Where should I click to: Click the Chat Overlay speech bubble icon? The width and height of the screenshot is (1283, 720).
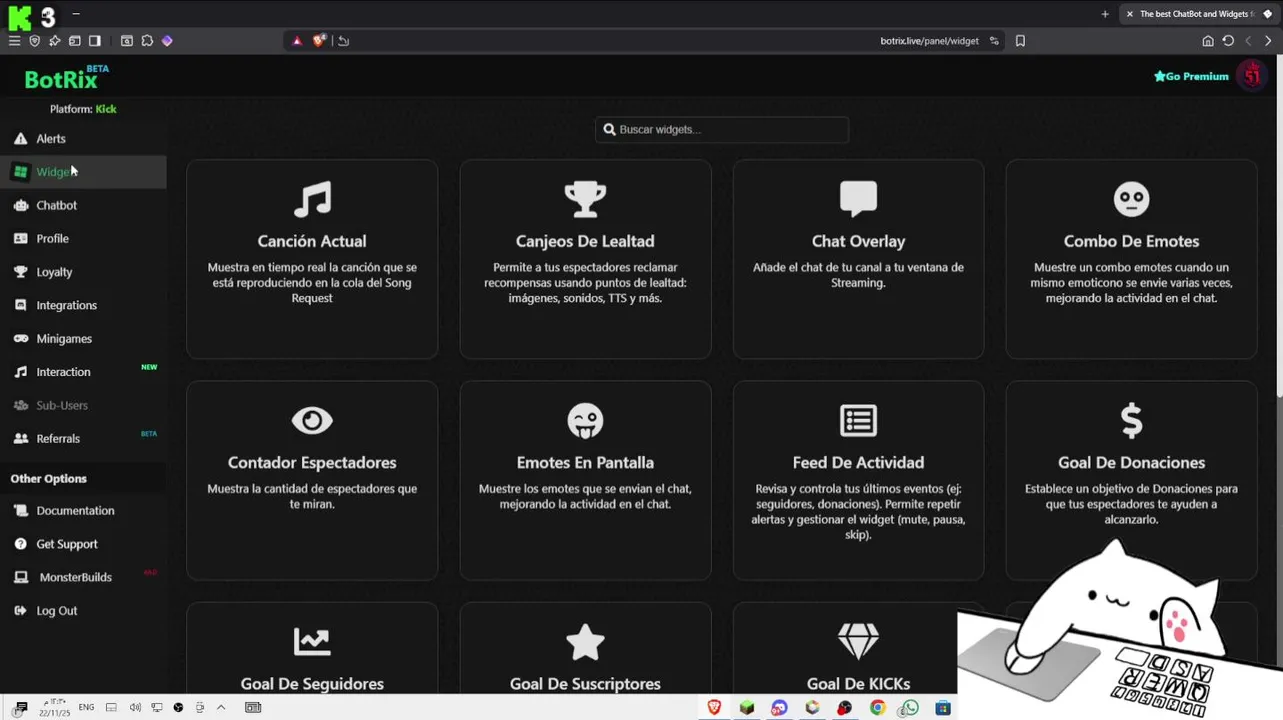click(858, 199)
